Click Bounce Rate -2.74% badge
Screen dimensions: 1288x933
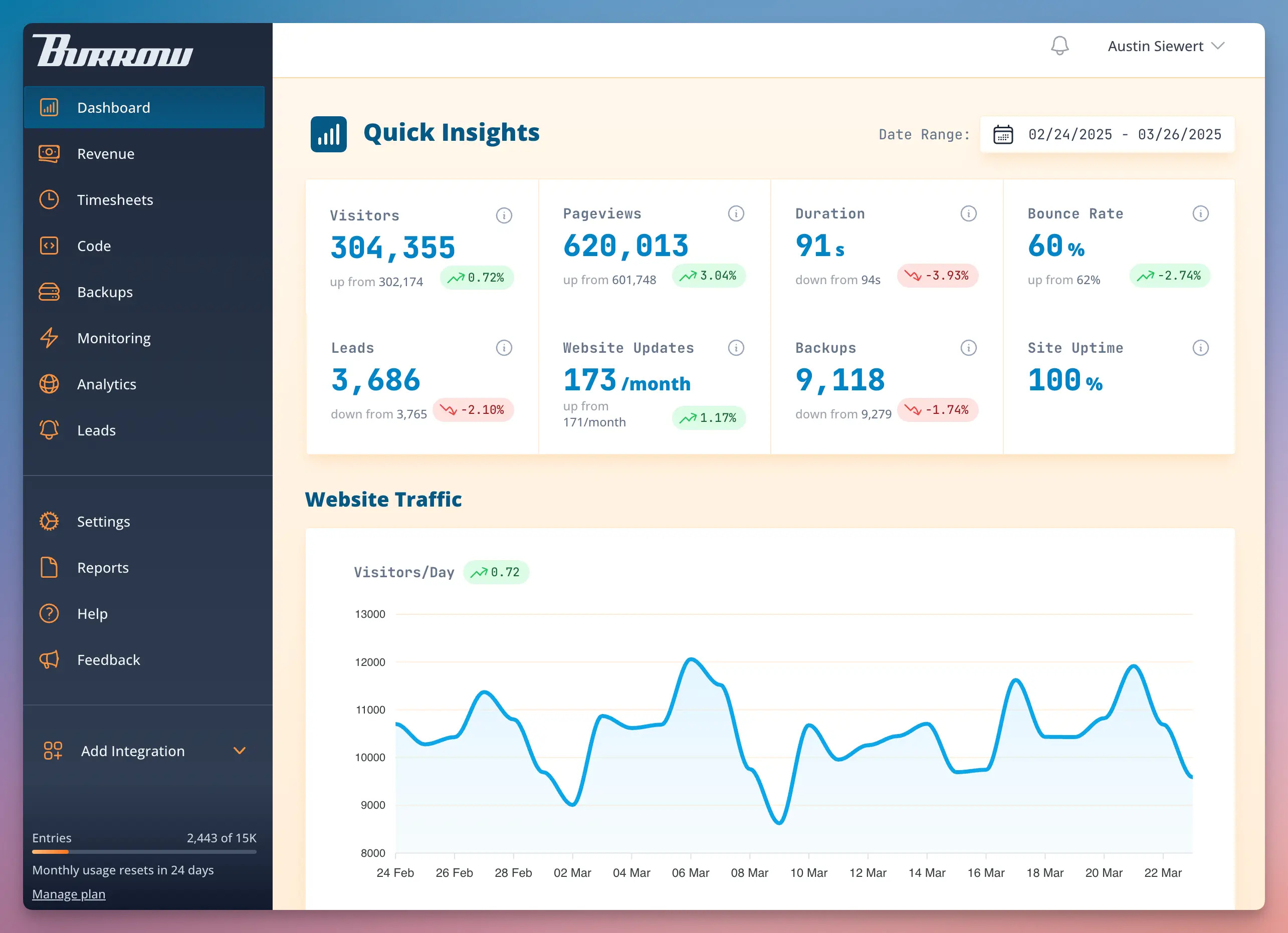click(1169, 276)
